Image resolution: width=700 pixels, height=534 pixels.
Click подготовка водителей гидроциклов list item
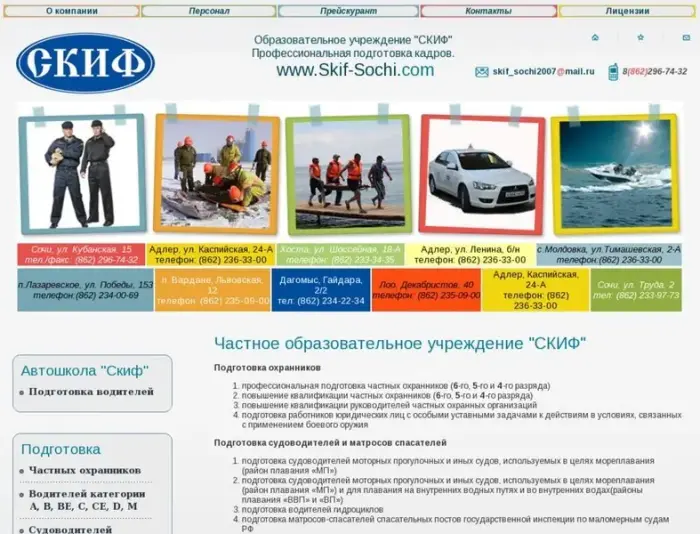[x=312, y=509]
